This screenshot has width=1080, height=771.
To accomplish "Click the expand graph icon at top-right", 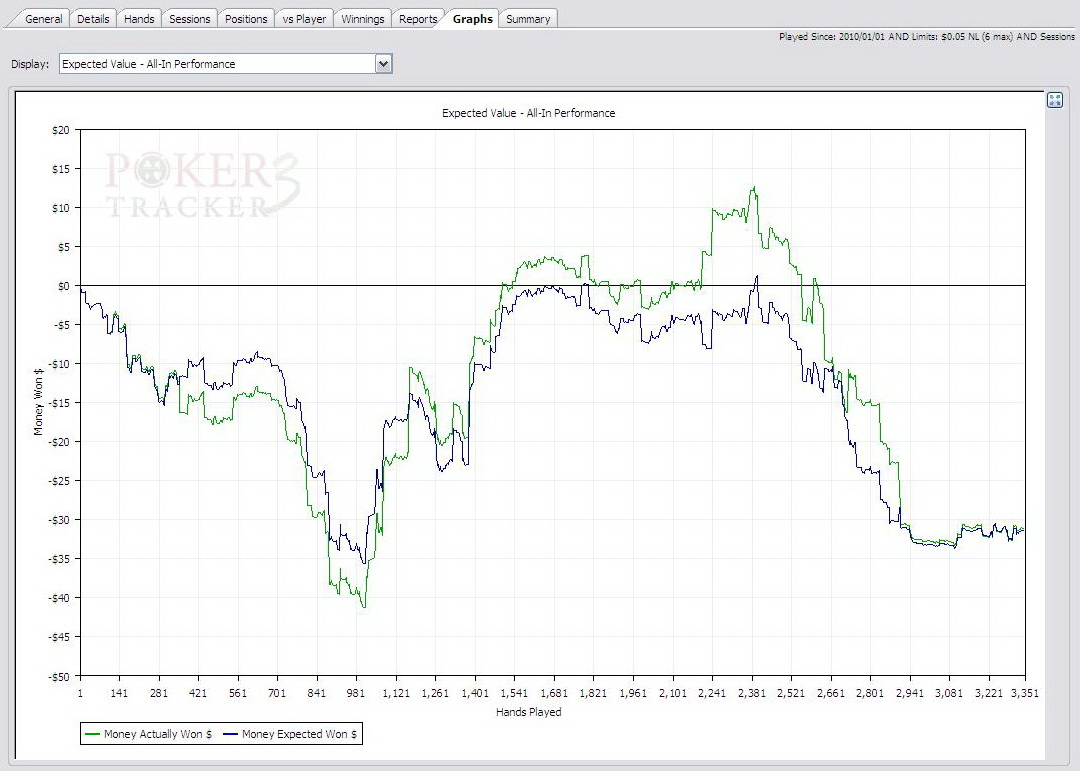I will pos(1054,100).
